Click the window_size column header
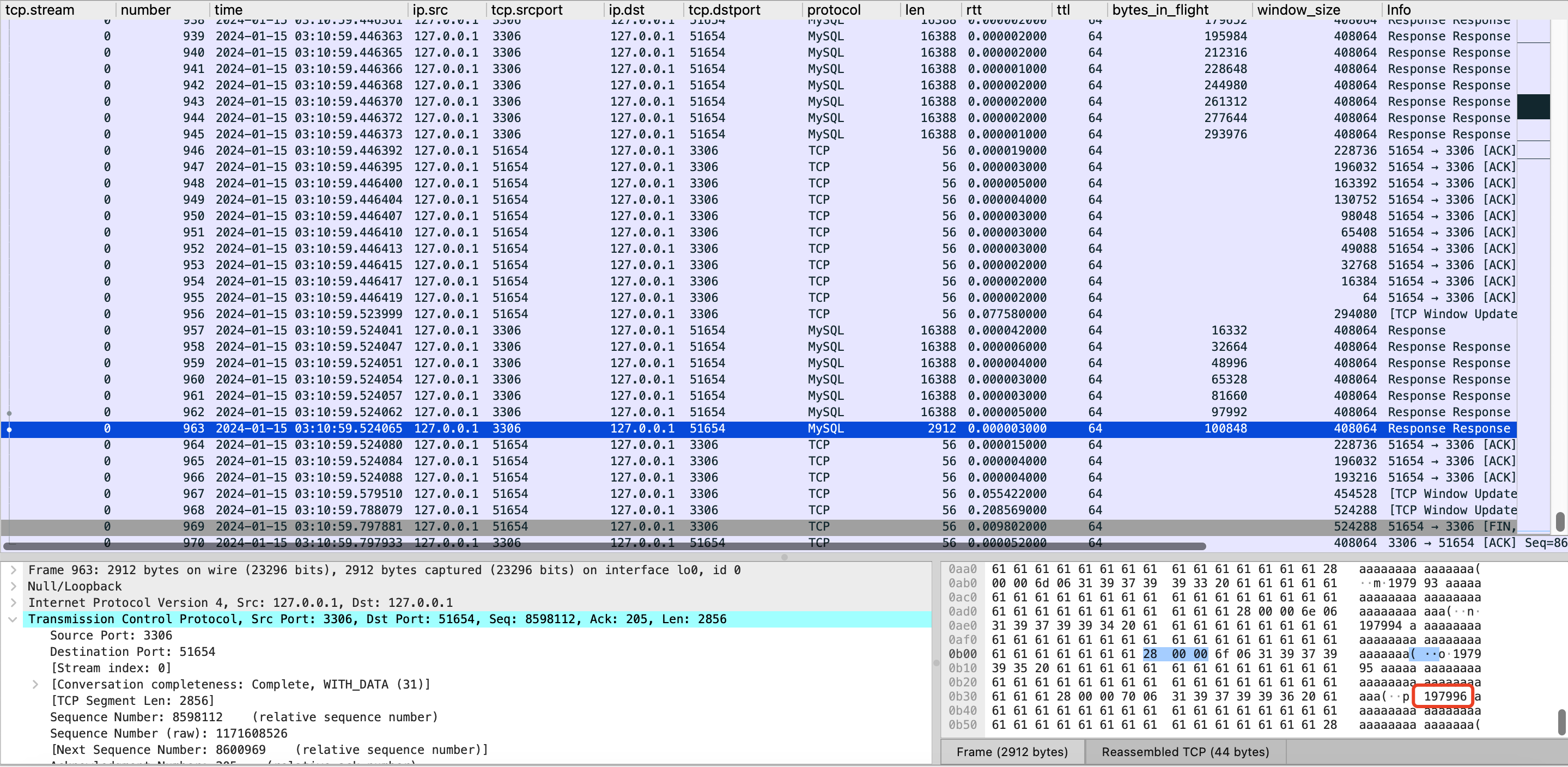The image size is (1568, 767). click(x=1298, y=10)
